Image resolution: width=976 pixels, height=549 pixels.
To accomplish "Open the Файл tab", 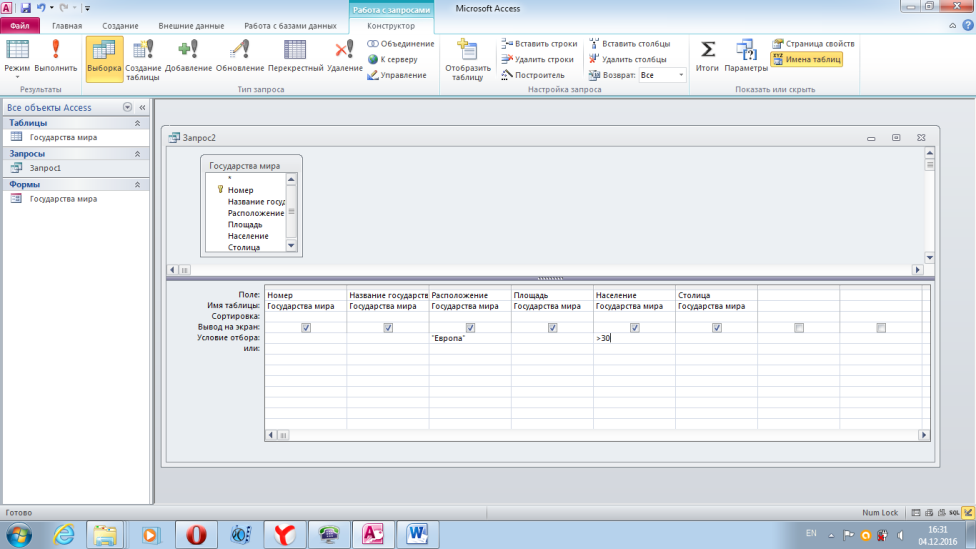I will click(20, 26).
